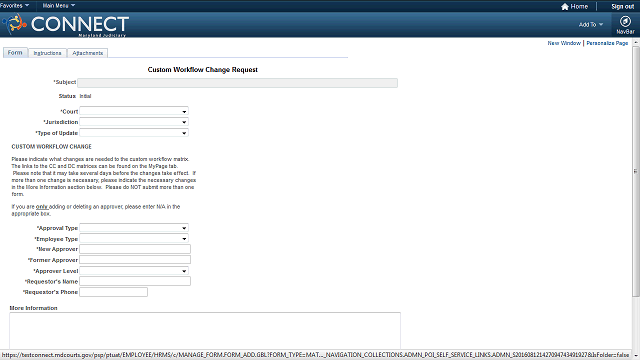Screen dimensions: 640x360
Task: Open the New Window link
Action: tap(564, 43)
